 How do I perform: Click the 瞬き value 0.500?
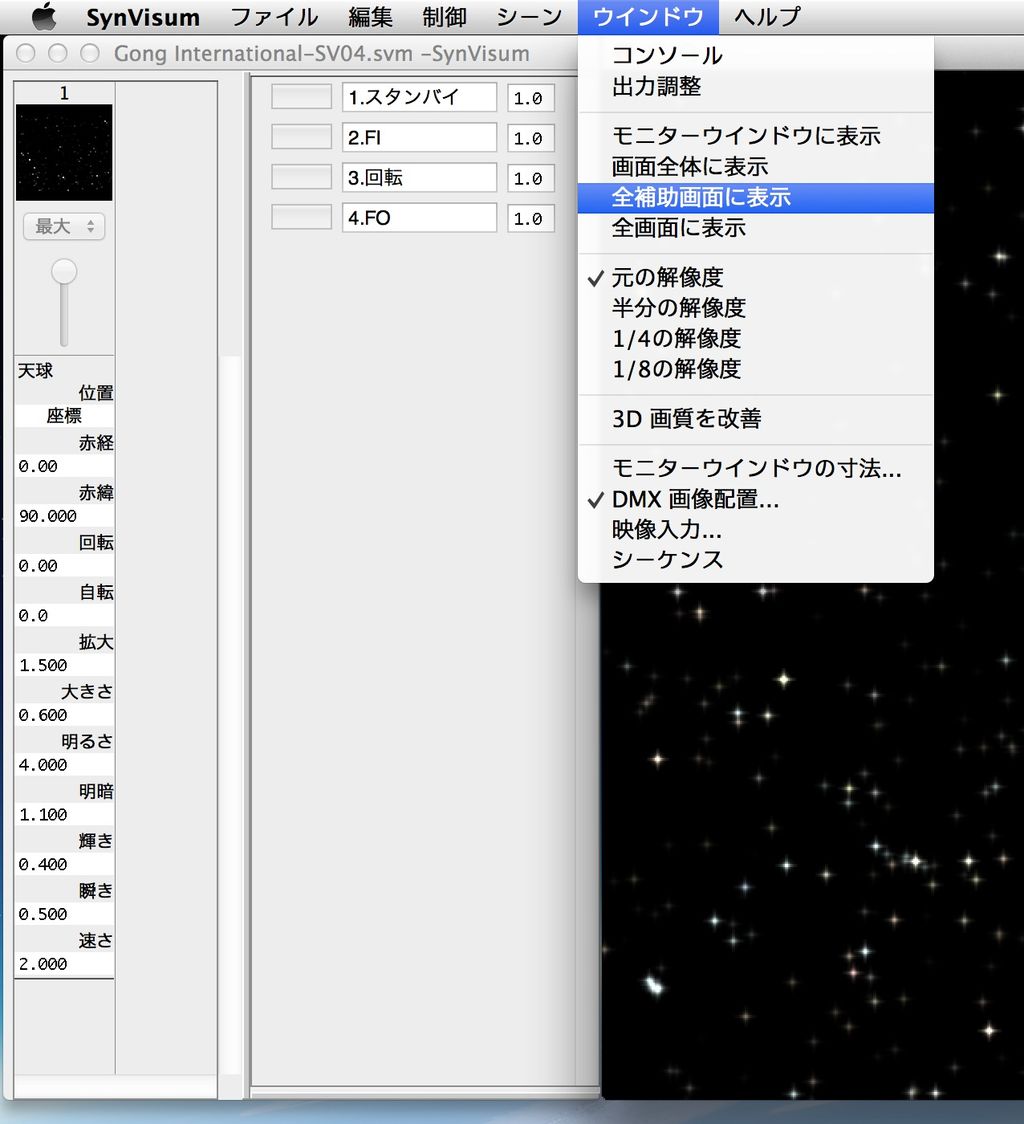[x=64, y=915]
